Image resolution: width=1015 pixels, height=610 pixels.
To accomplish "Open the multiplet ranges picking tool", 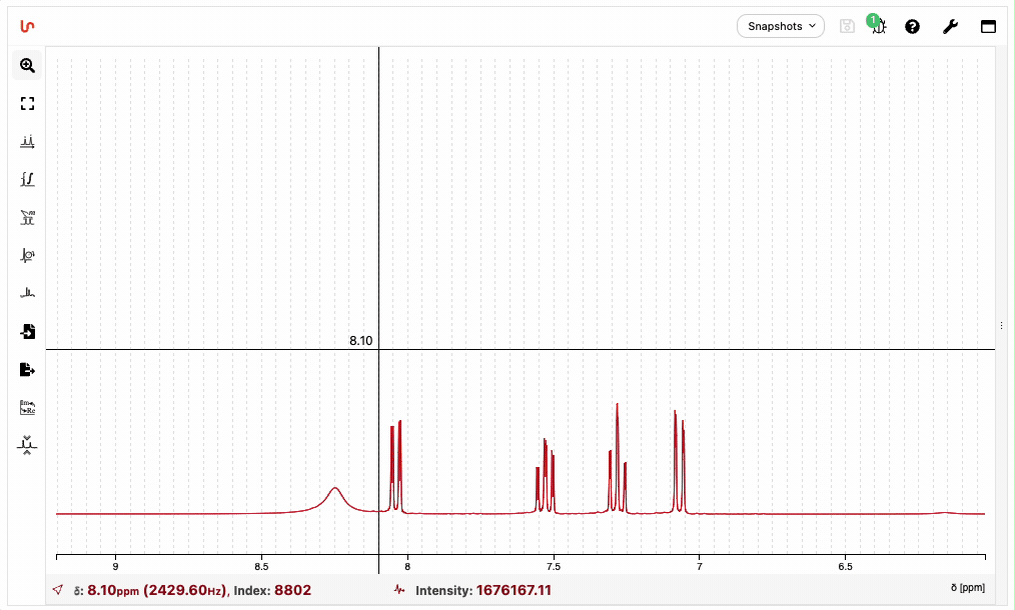I will click(27, 217).
